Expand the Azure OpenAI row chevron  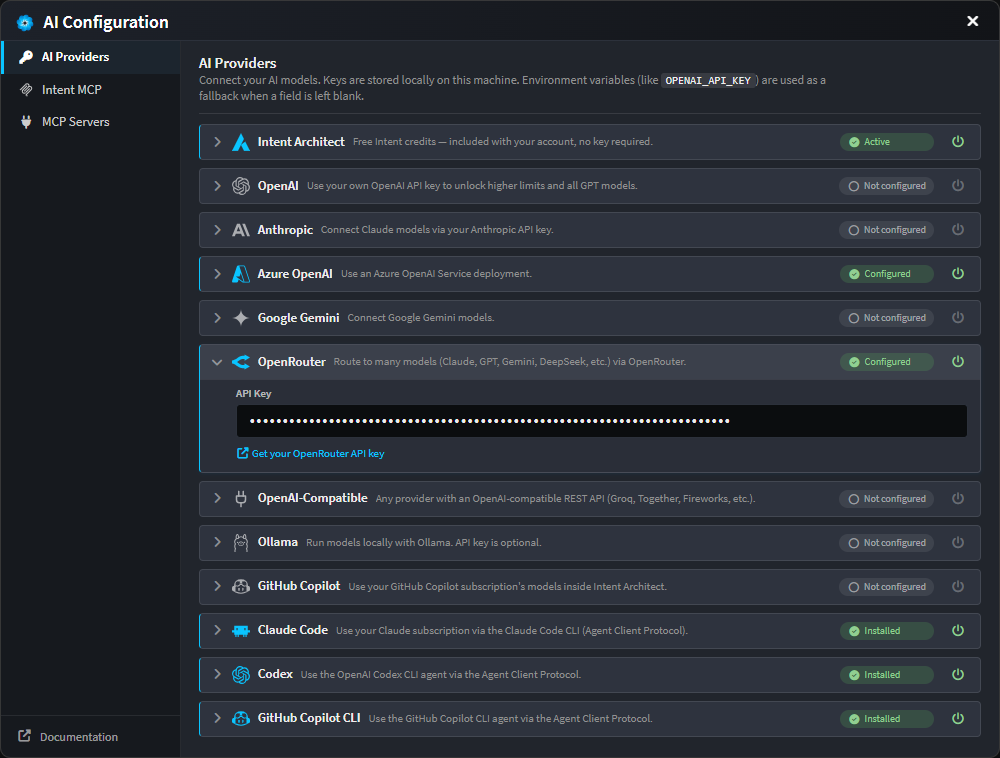217,273
